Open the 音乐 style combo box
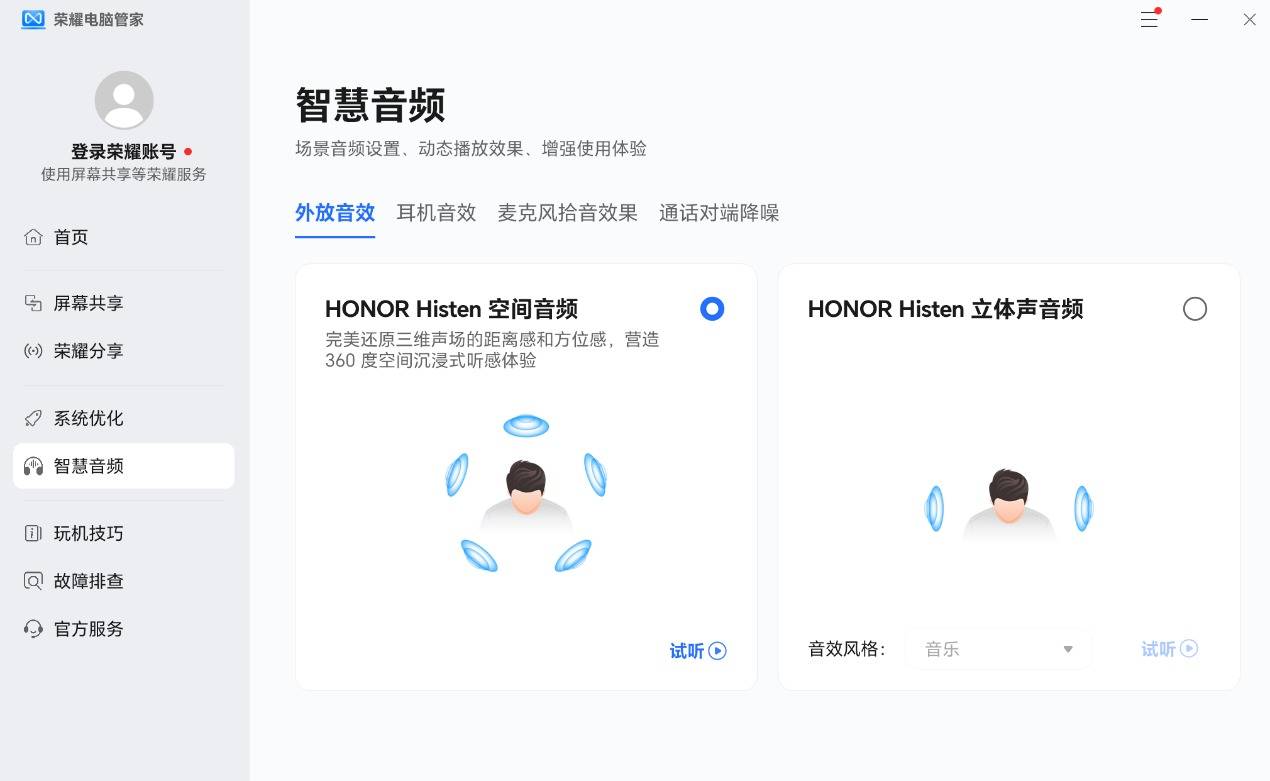Screen dimensions: 1270x781 [x=998, y=649]
